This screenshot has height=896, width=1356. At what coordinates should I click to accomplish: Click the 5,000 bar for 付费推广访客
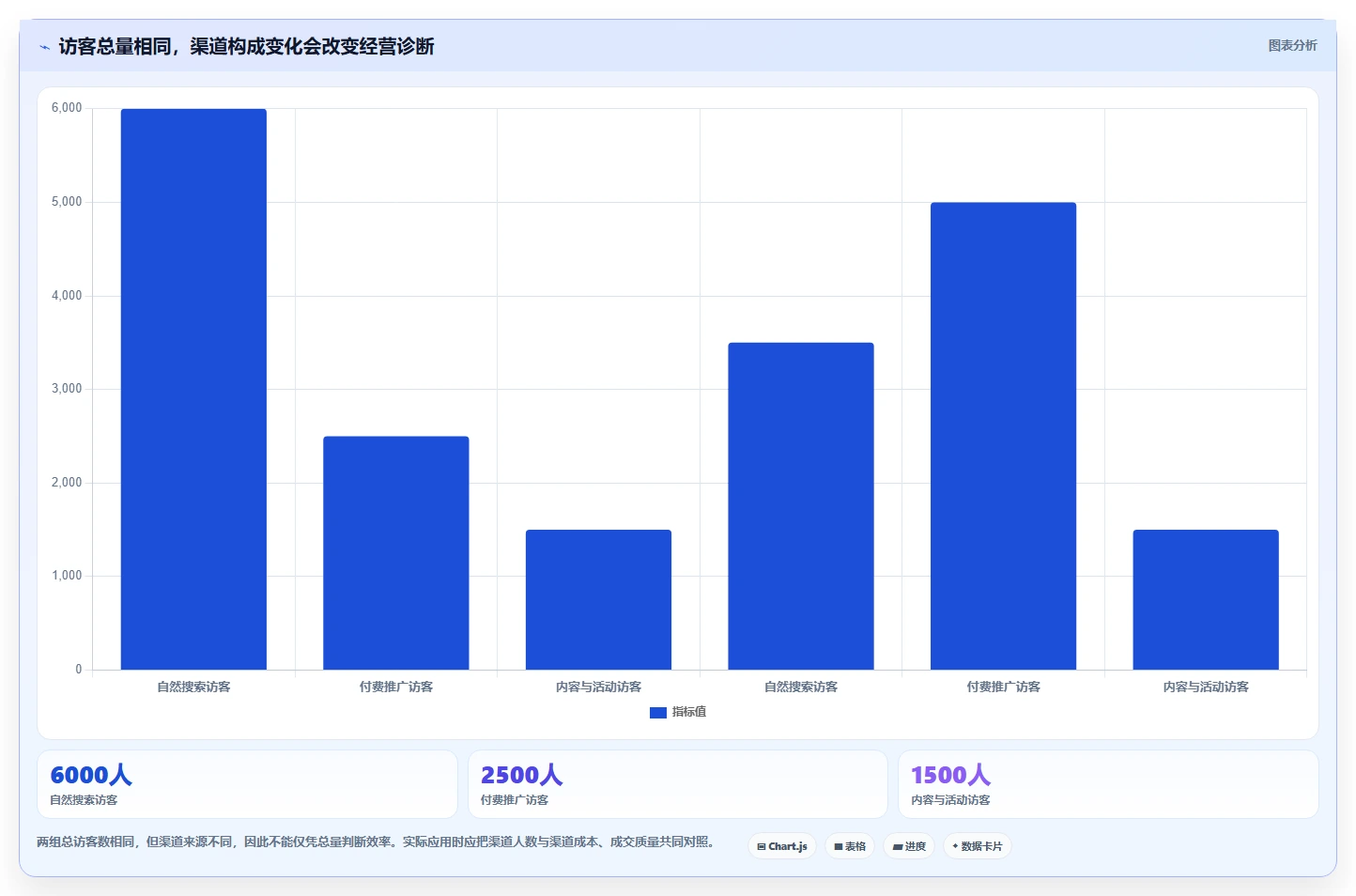tap(1003, 436)
